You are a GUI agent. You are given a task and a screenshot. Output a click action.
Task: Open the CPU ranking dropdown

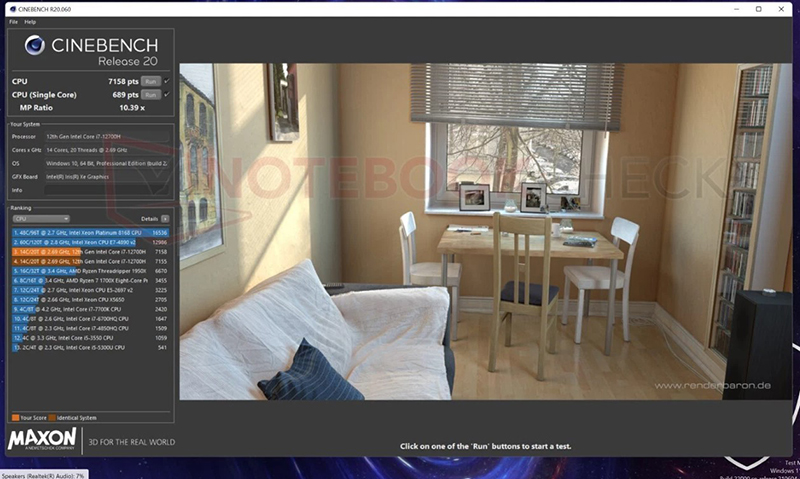(41, 219)
